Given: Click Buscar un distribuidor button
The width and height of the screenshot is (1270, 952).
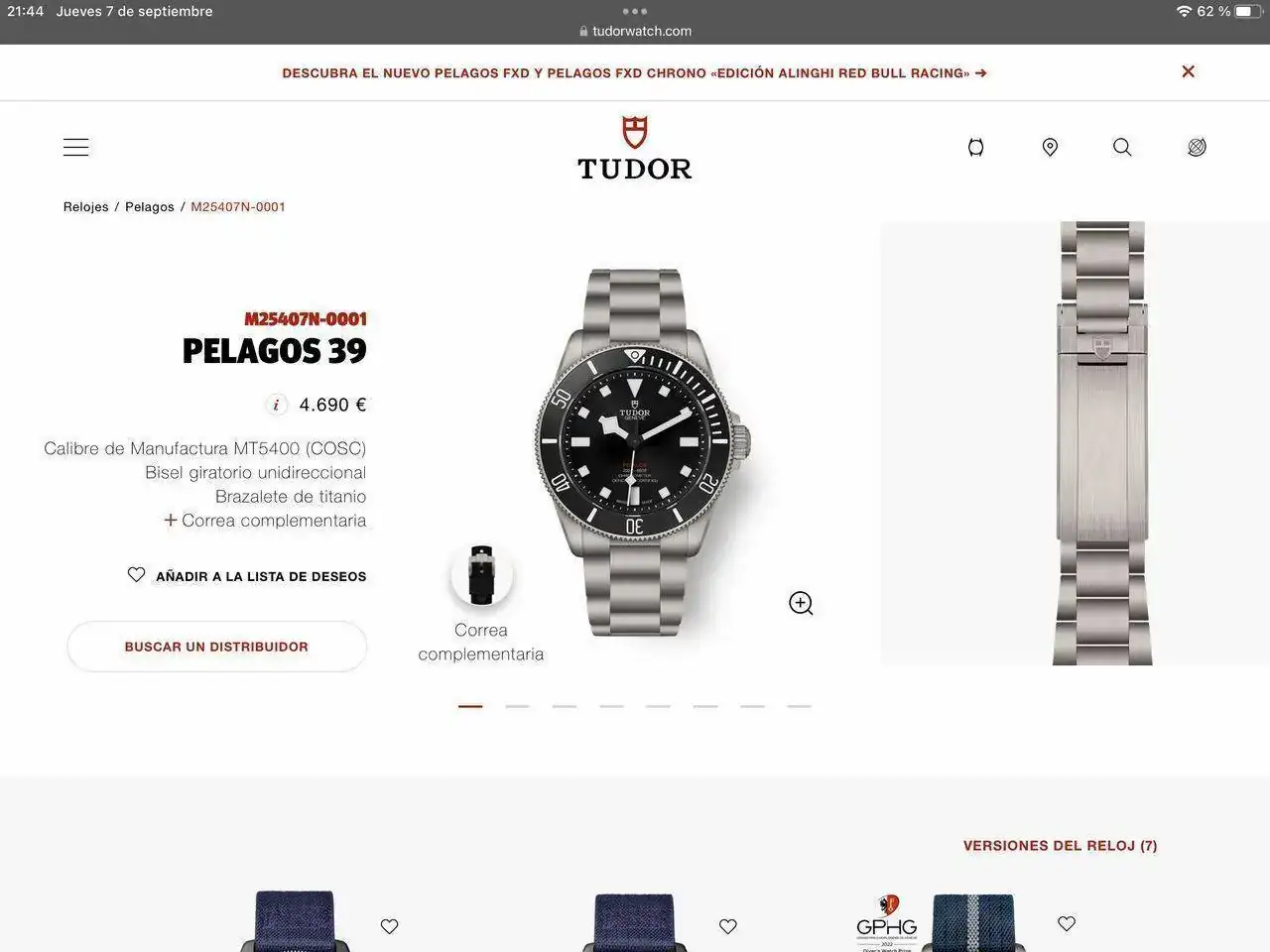Looking at the screenshot, I should click(216, 647).
